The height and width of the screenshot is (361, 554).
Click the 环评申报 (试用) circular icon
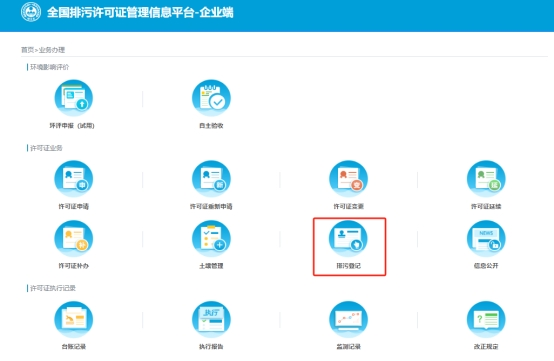tap(73, 98)
